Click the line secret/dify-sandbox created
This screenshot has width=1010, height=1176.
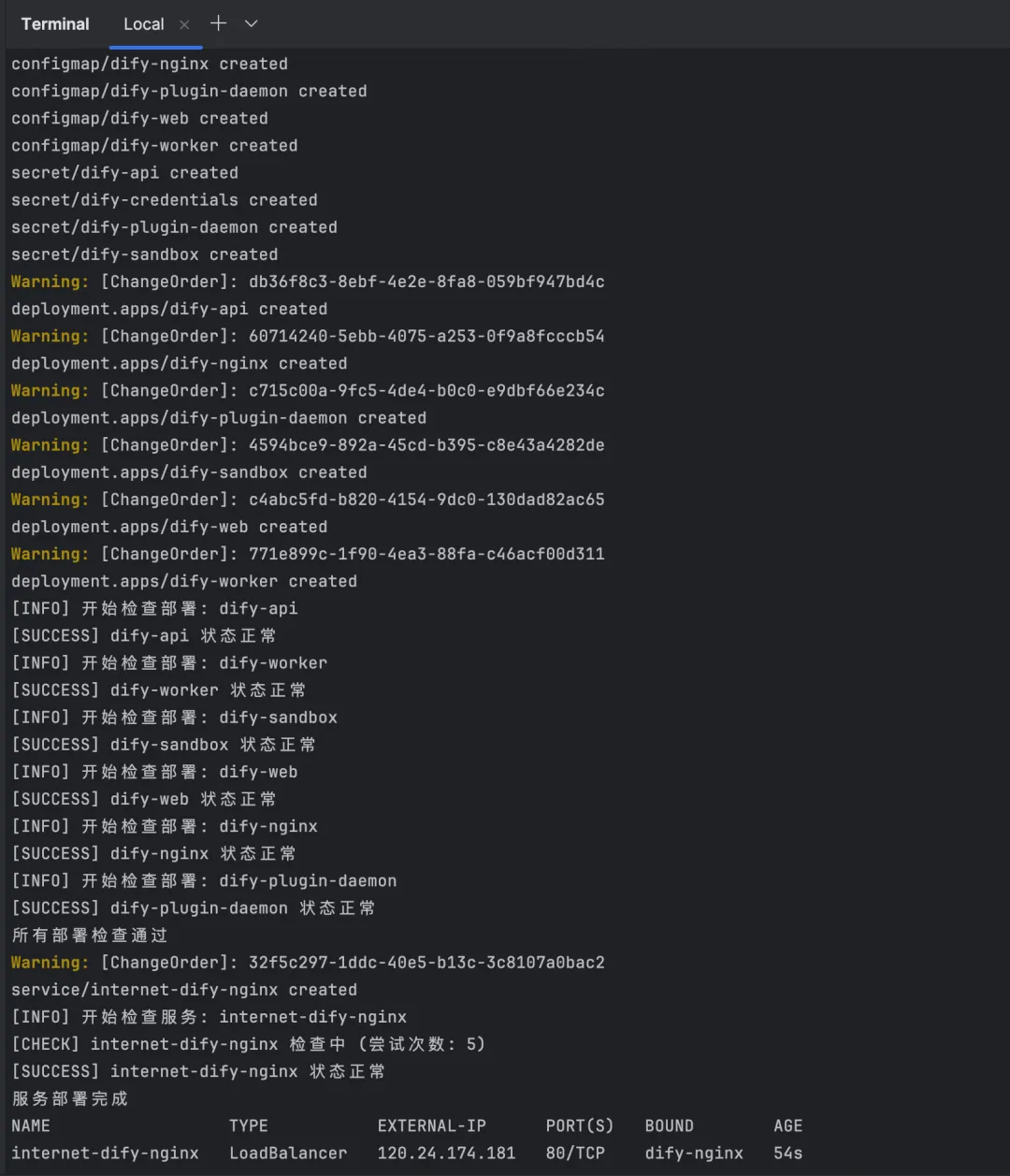(144, 254)
